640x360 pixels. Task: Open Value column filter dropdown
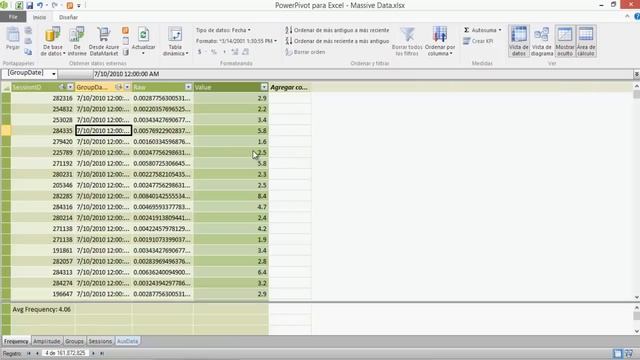(264, 87)
